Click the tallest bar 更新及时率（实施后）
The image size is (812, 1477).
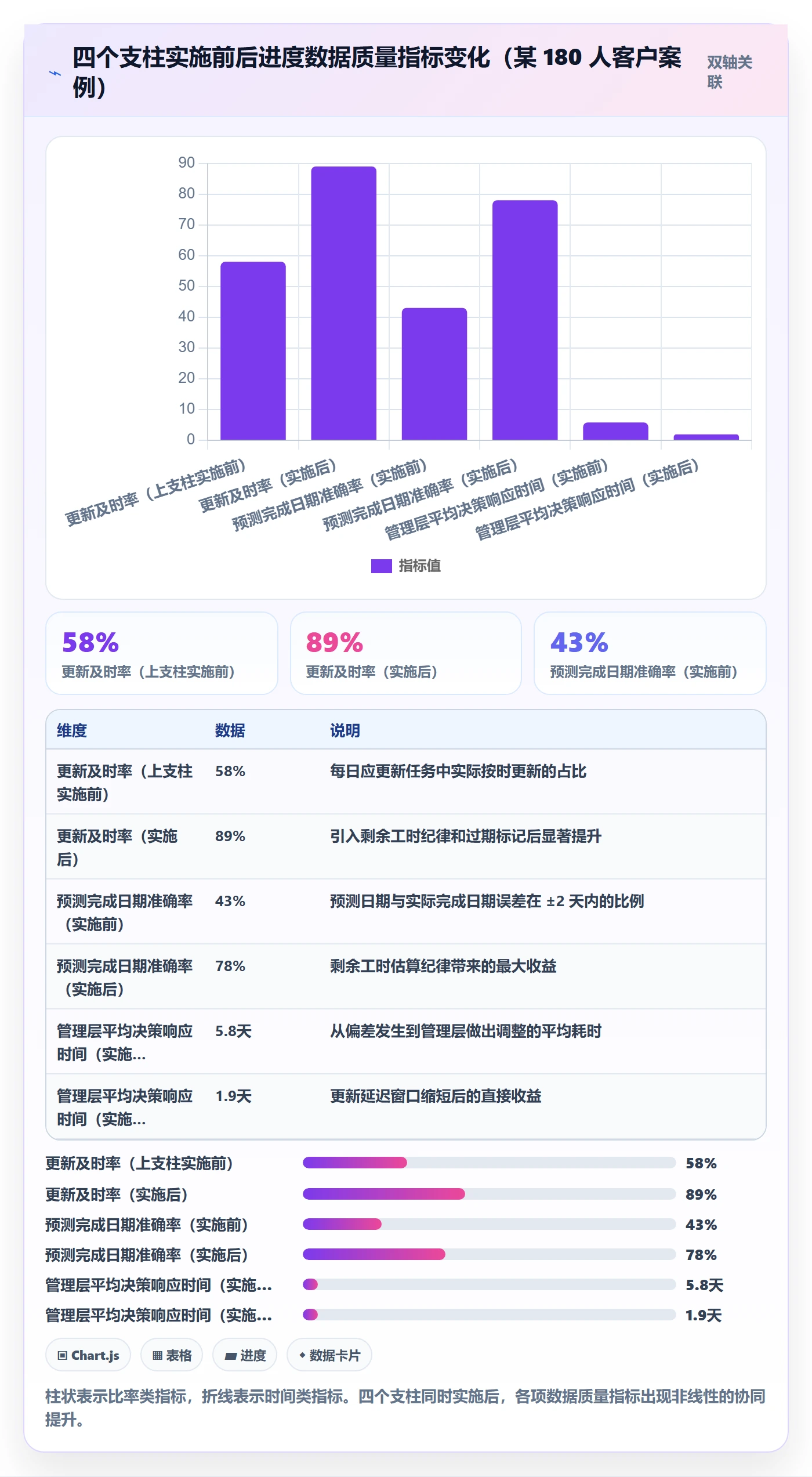pos(343,303)
